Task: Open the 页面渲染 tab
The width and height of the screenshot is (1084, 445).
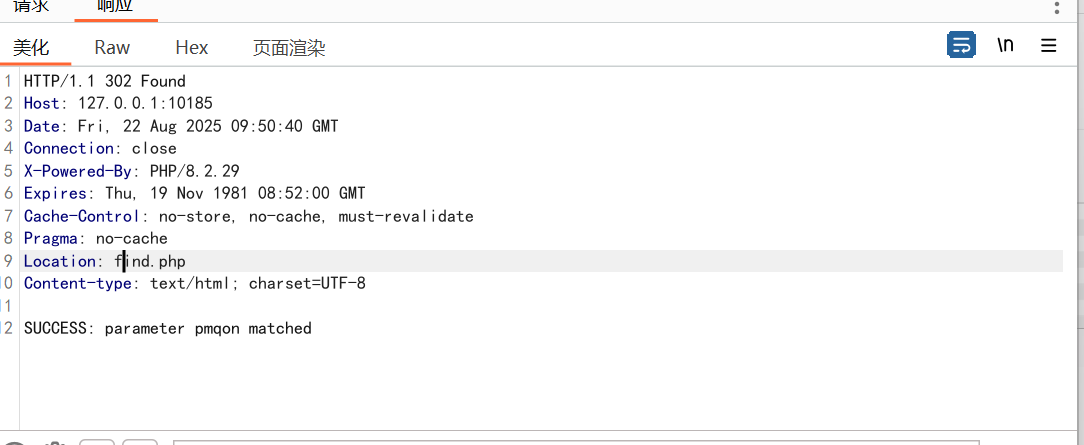Action: [x=289, y=47]
